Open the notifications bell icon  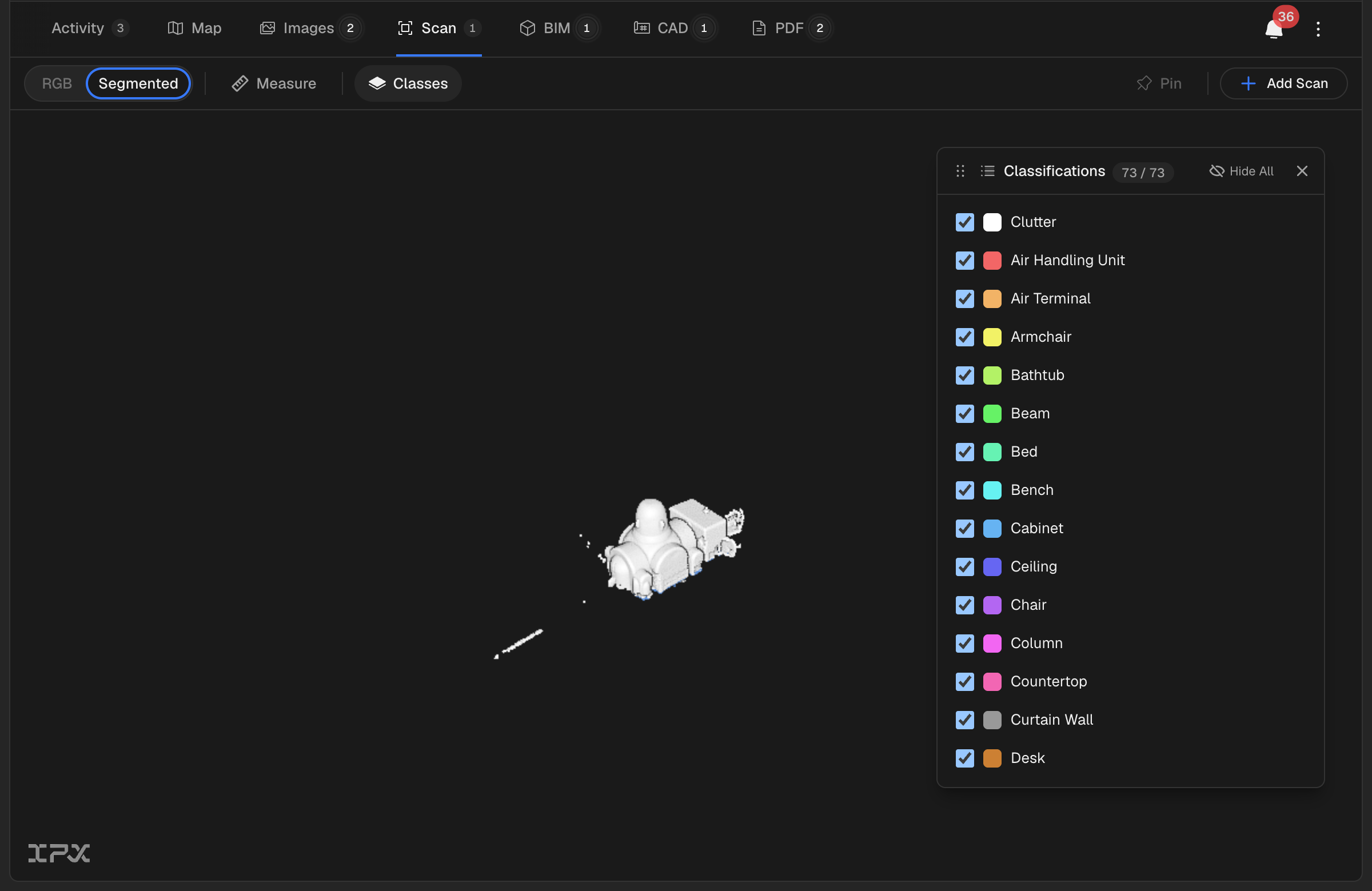(1274, 29)
